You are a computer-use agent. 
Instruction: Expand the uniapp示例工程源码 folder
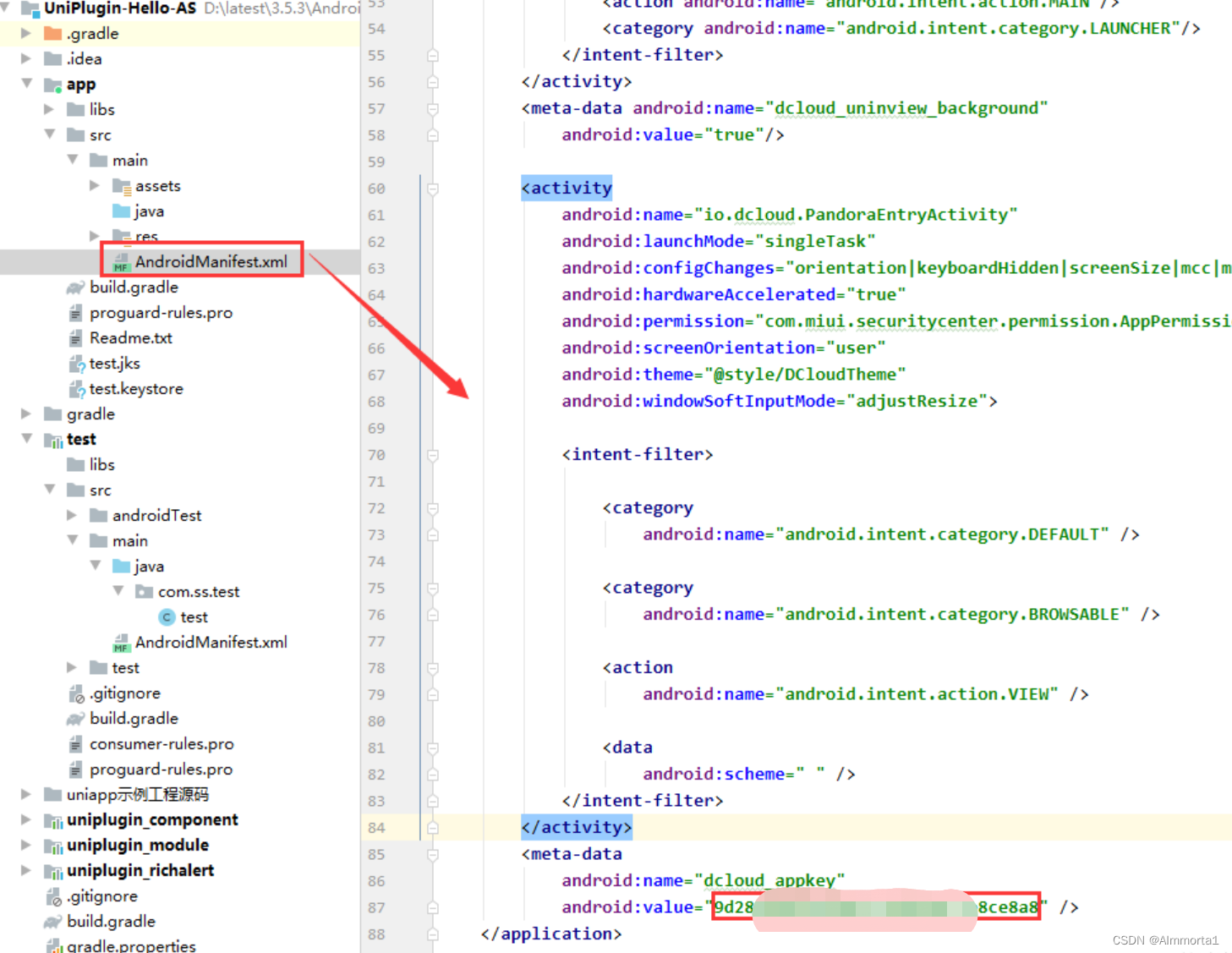click(25, 794)
